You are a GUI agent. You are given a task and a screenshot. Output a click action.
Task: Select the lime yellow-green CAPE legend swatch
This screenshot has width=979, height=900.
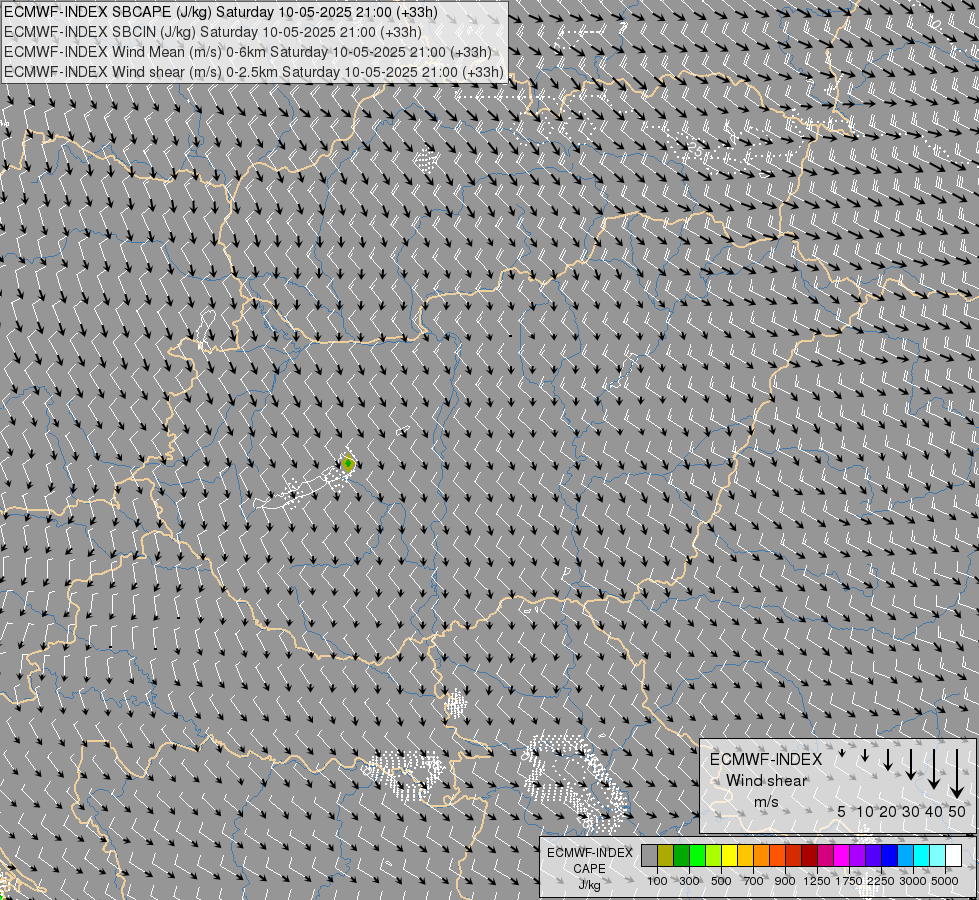[713, 855]
